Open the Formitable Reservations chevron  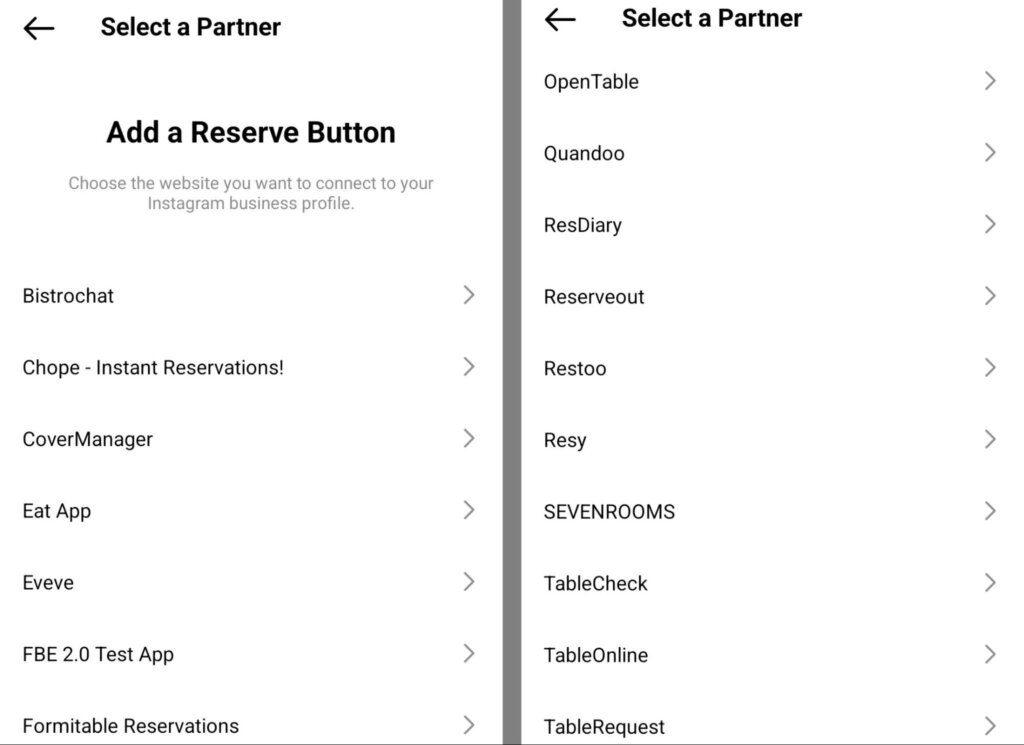coord(468,725)
